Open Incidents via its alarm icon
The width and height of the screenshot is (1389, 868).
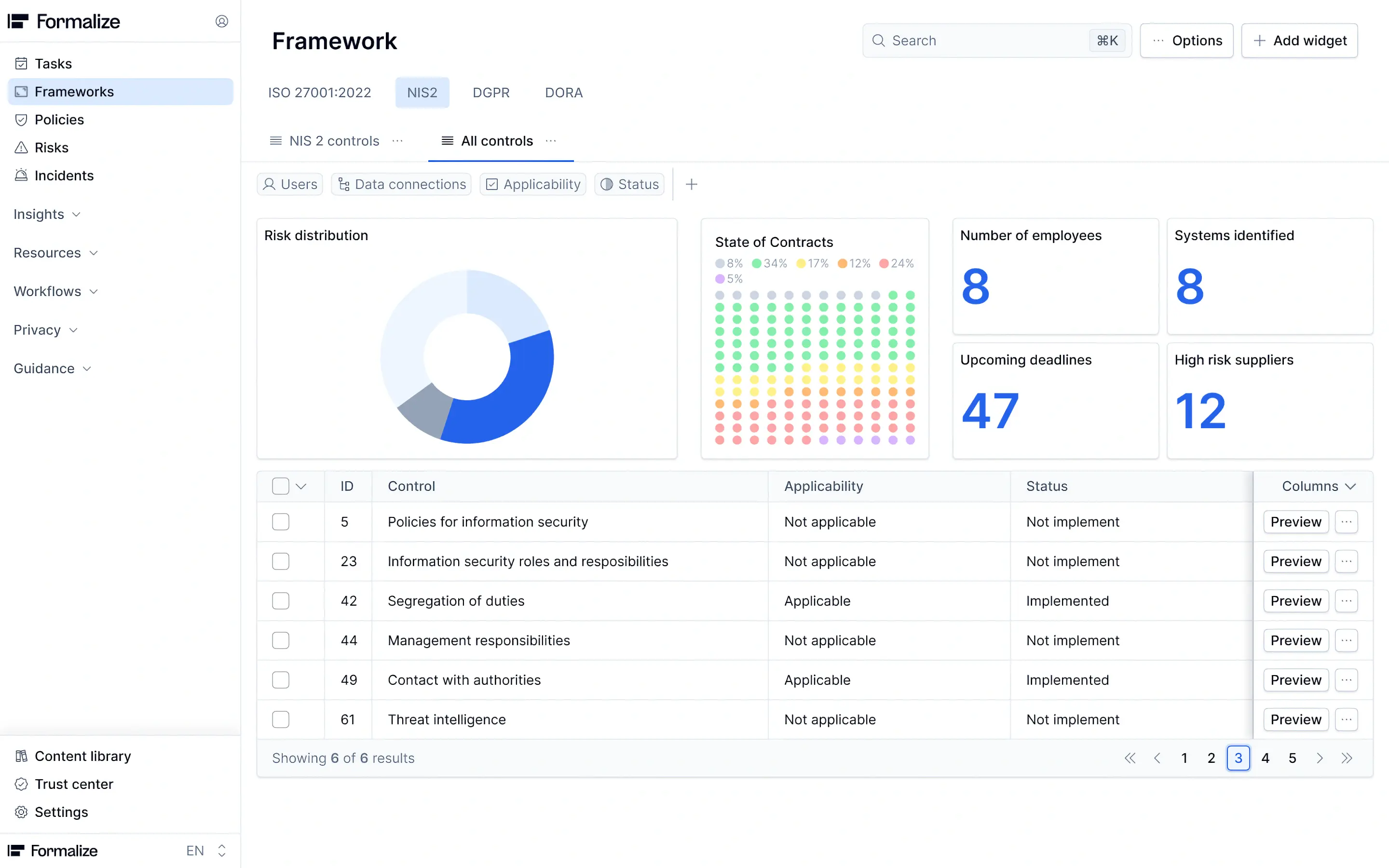[x=21, y=175]
